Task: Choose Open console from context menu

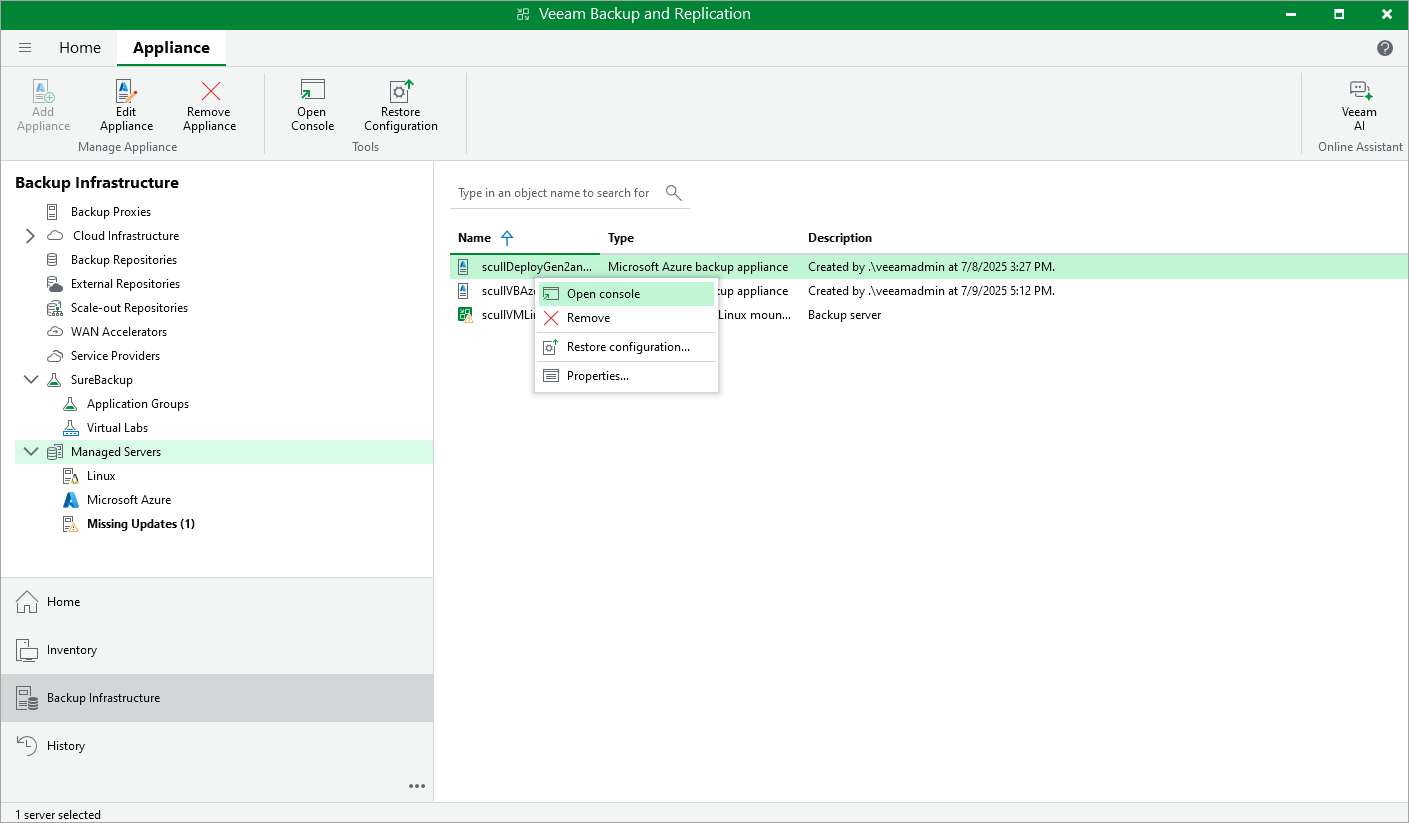Action: pos(627,294)
